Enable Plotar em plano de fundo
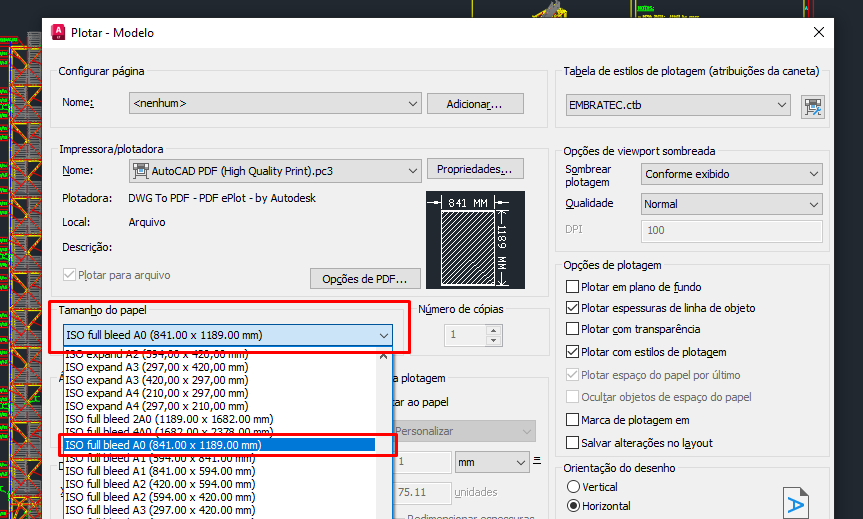The width and height of the screenshot is (863, 519). (x=573, y=287)
